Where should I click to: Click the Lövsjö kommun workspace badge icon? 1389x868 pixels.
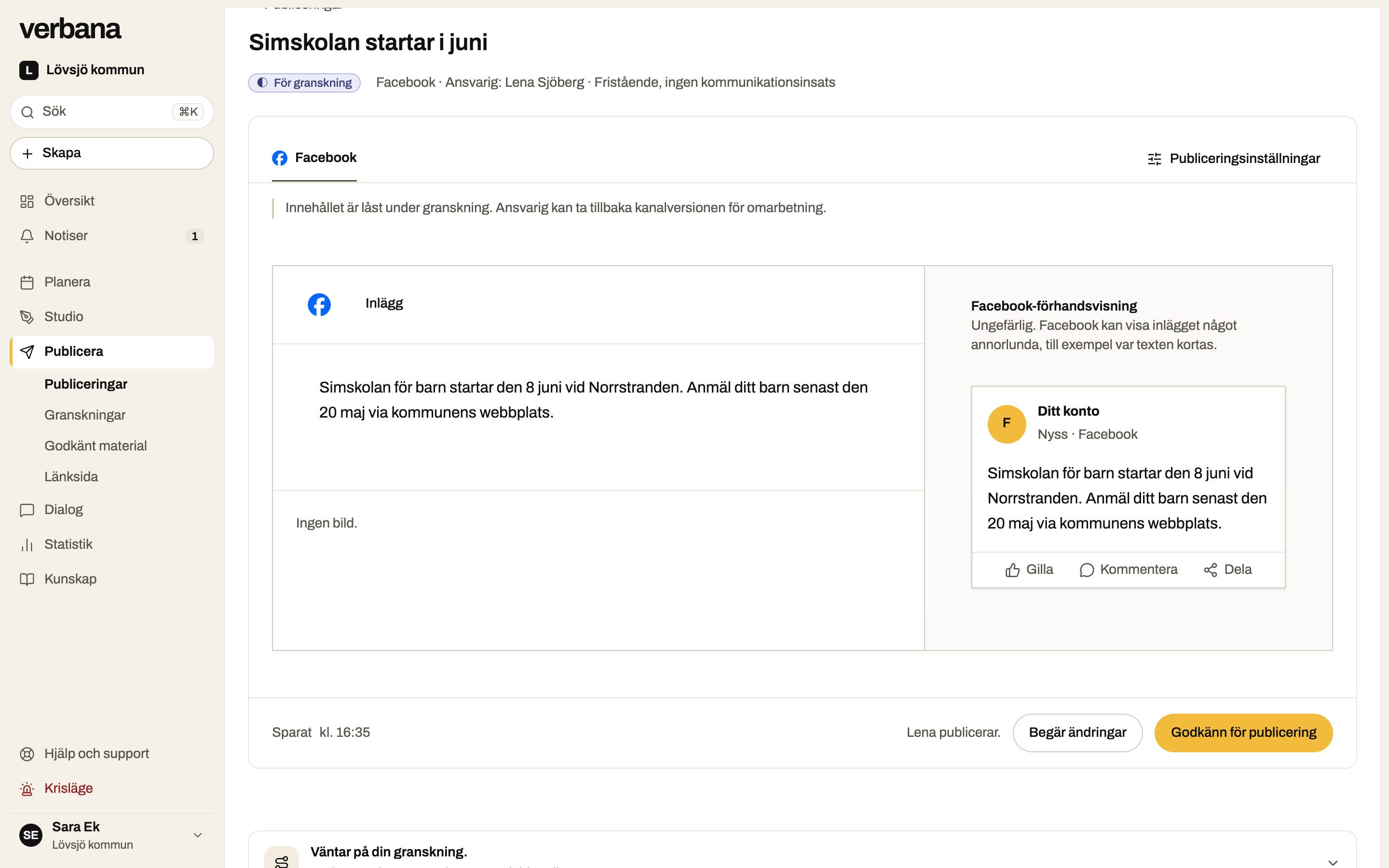(x=29, y=70)
